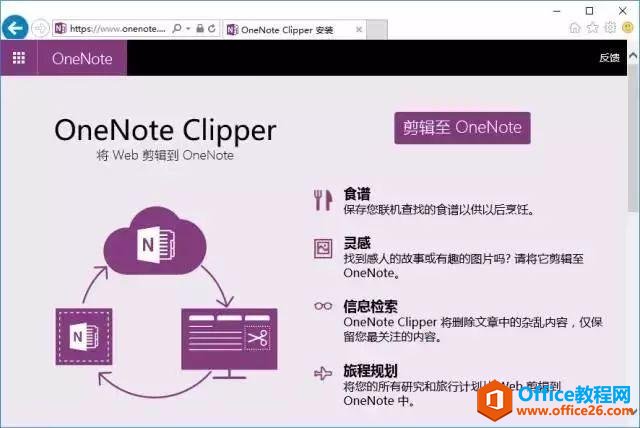This screenshot has width=640, height=428.
Task: Click the 食谱 heading text
Action: (x=357, y=194)
